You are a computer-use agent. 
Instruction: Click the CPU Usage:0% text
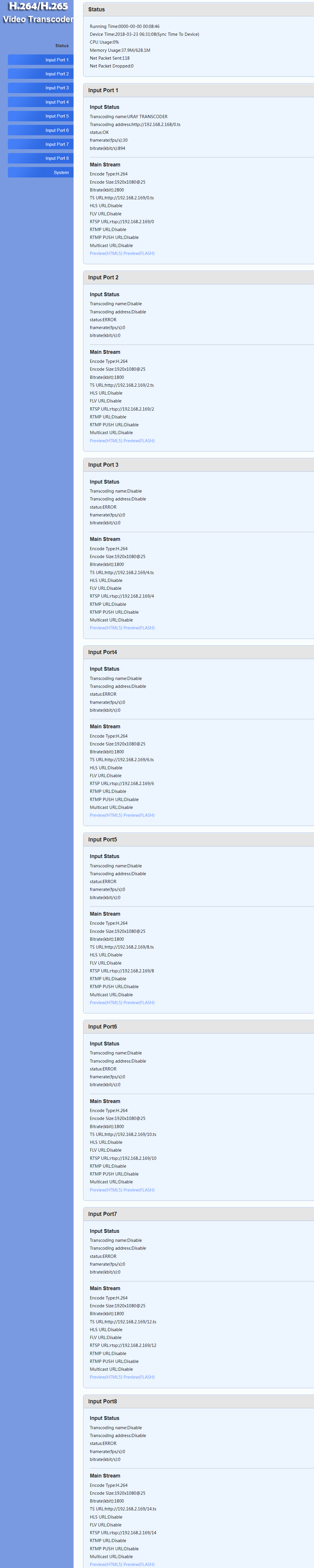click(105, 42)
